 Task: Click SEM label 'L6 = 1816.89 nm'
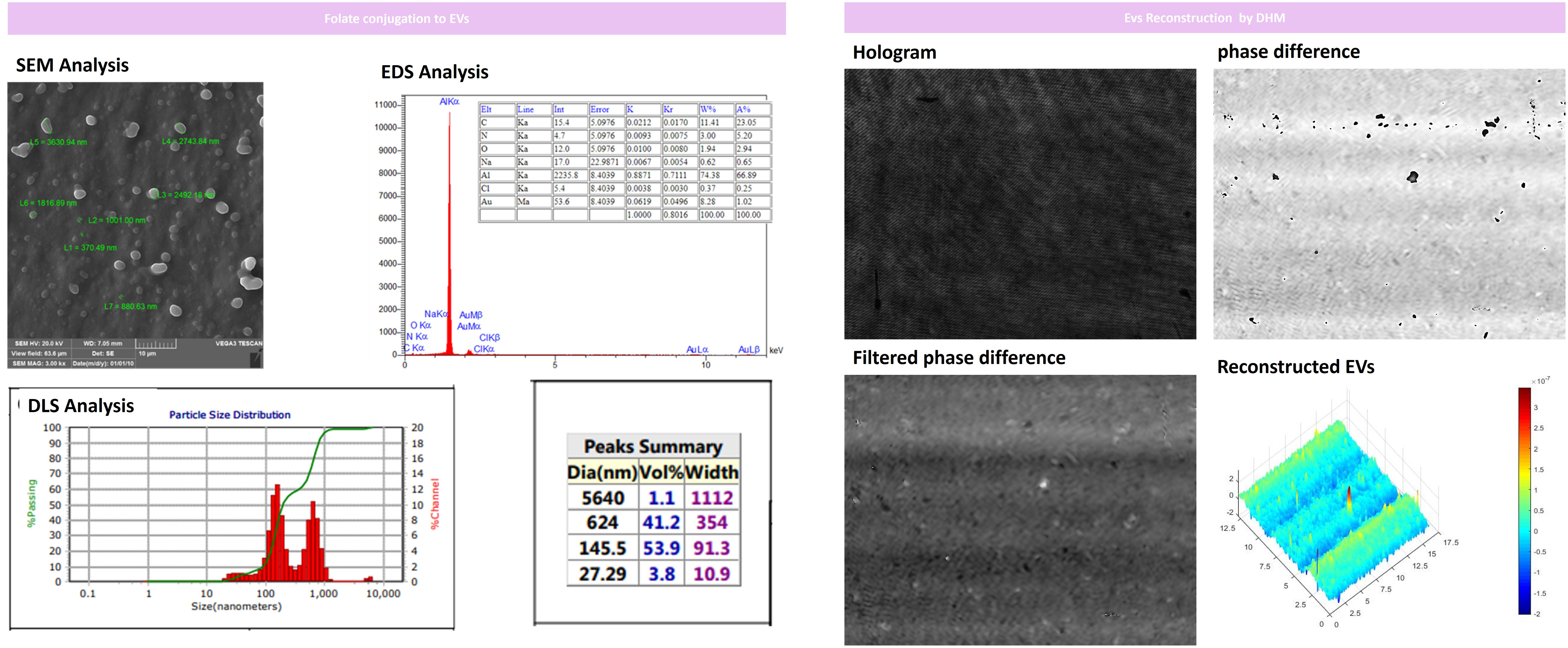[48, 203]
